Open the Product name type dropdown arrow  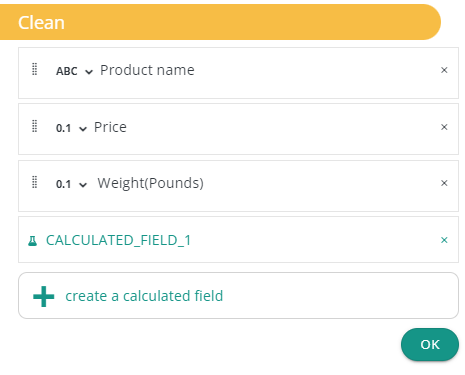click(x=89, y=72)
